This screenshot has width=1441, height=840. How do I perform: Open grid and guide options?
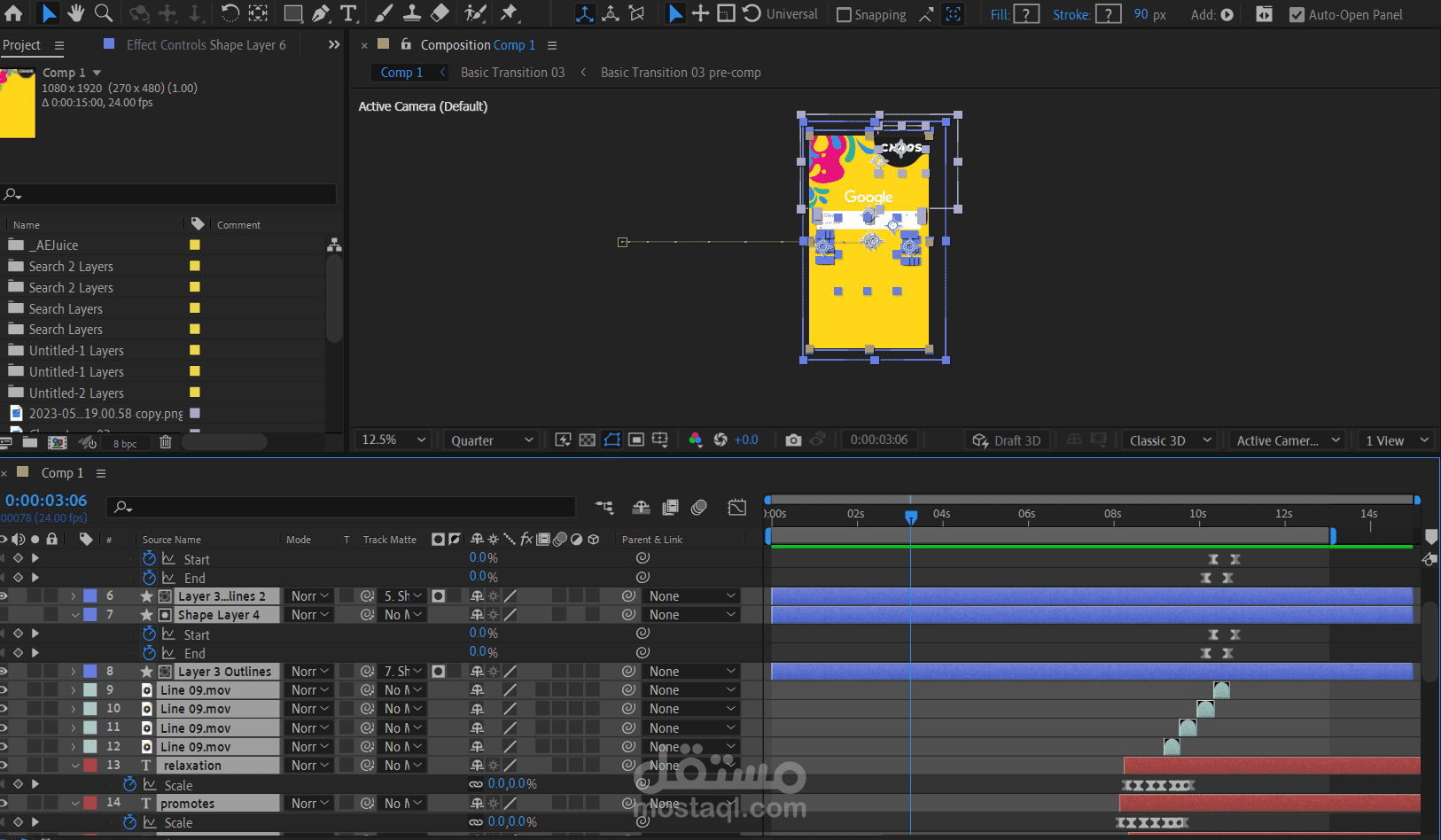tap(659, 439)
